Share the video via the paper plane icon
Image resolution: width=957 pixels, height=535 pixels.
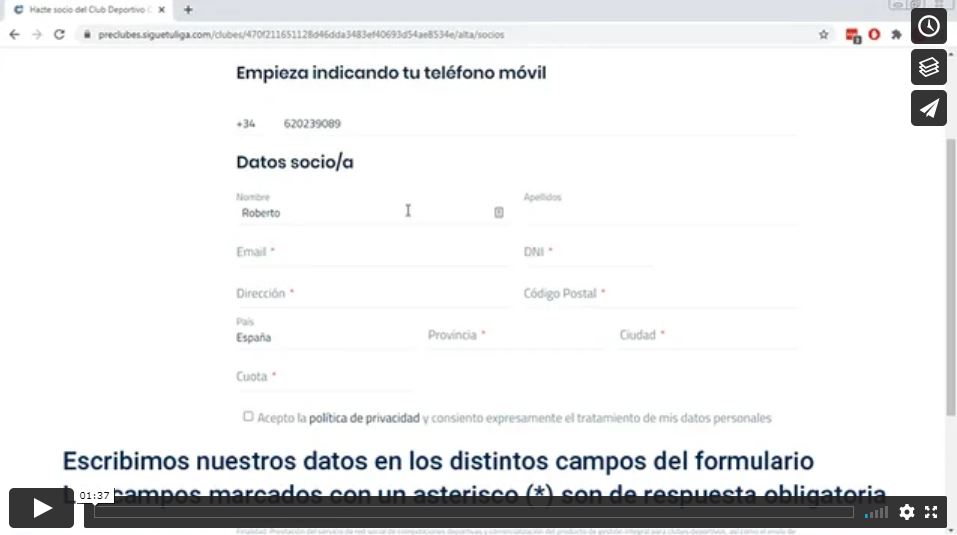coord(928,108)
